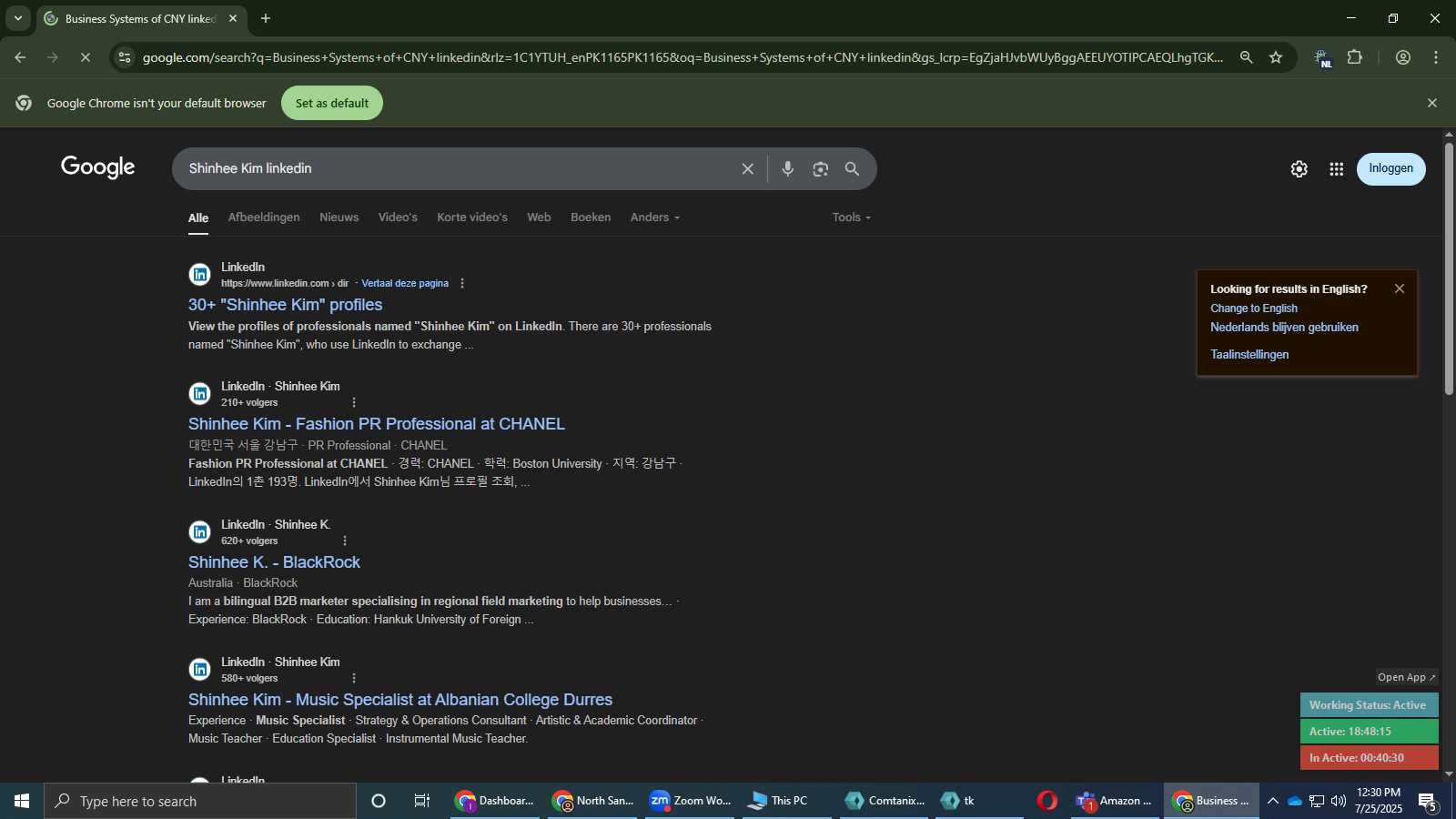Switch to Nieuws tab
This screenshot has height=819, width=1456.
(339, 217)
